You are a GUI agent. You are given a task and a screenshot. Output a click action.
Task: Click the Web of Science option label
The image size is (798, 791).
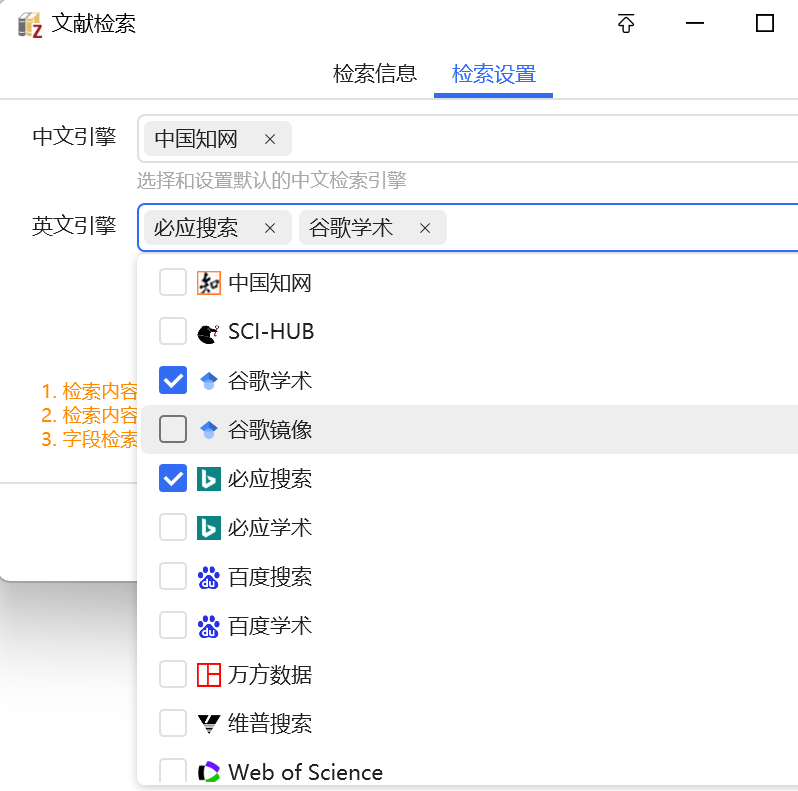[305, 772]
